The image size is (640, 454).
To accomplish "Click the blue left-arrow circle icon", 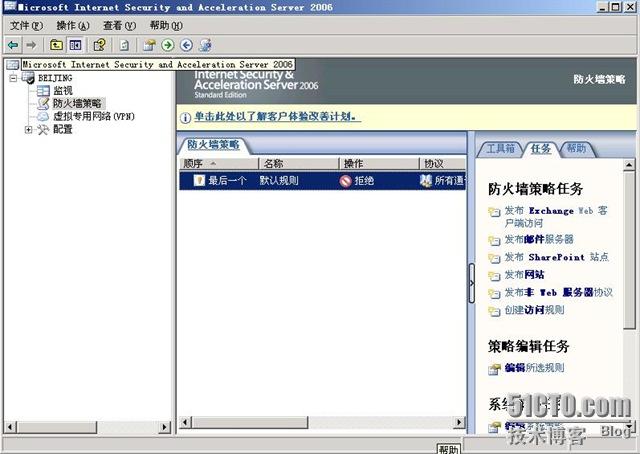I will tap(187, 45).
